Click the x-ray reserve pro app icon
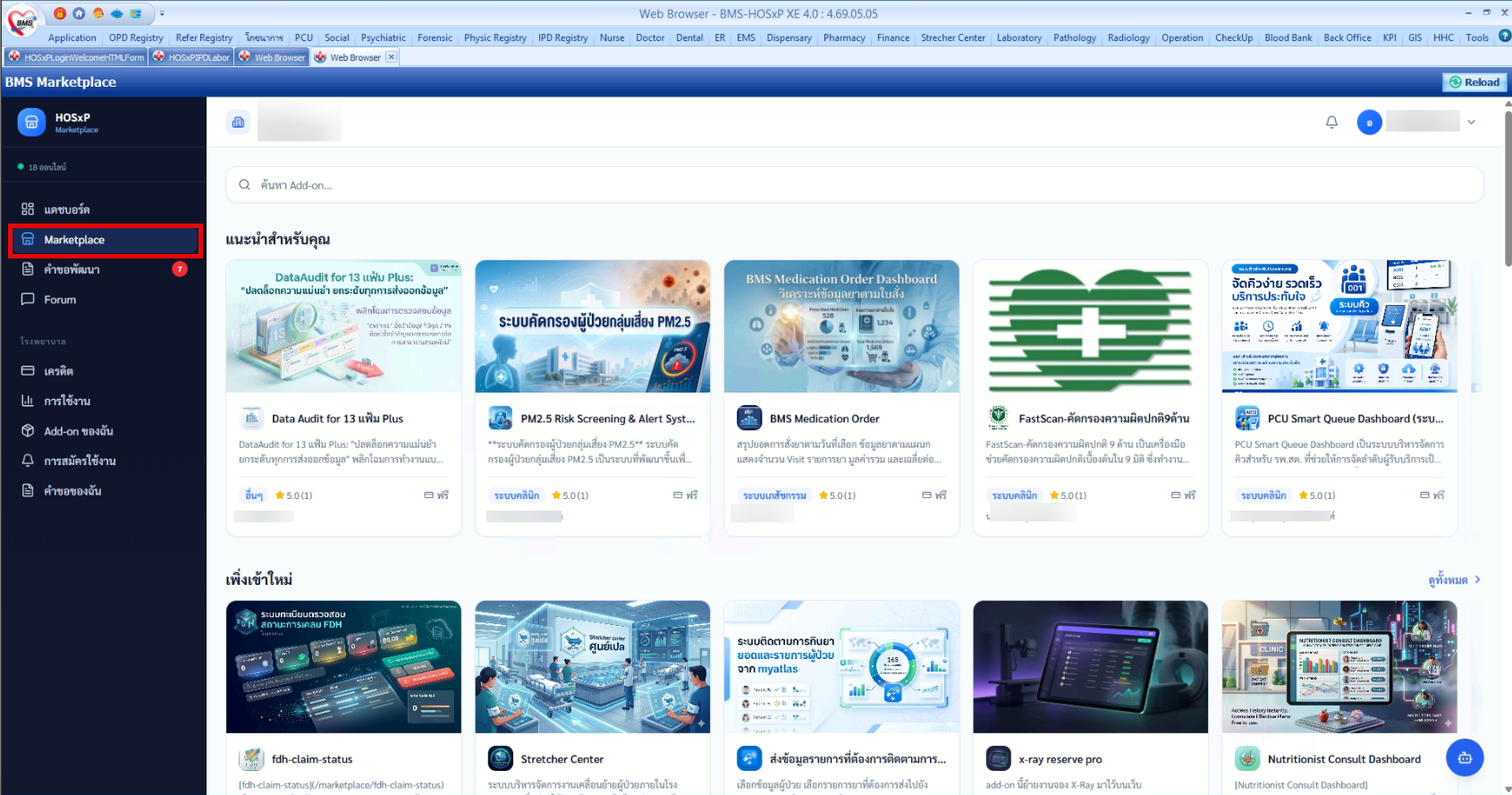This screenshot has height=795, width=1512. pyautogui.click(x=998, y=759)
